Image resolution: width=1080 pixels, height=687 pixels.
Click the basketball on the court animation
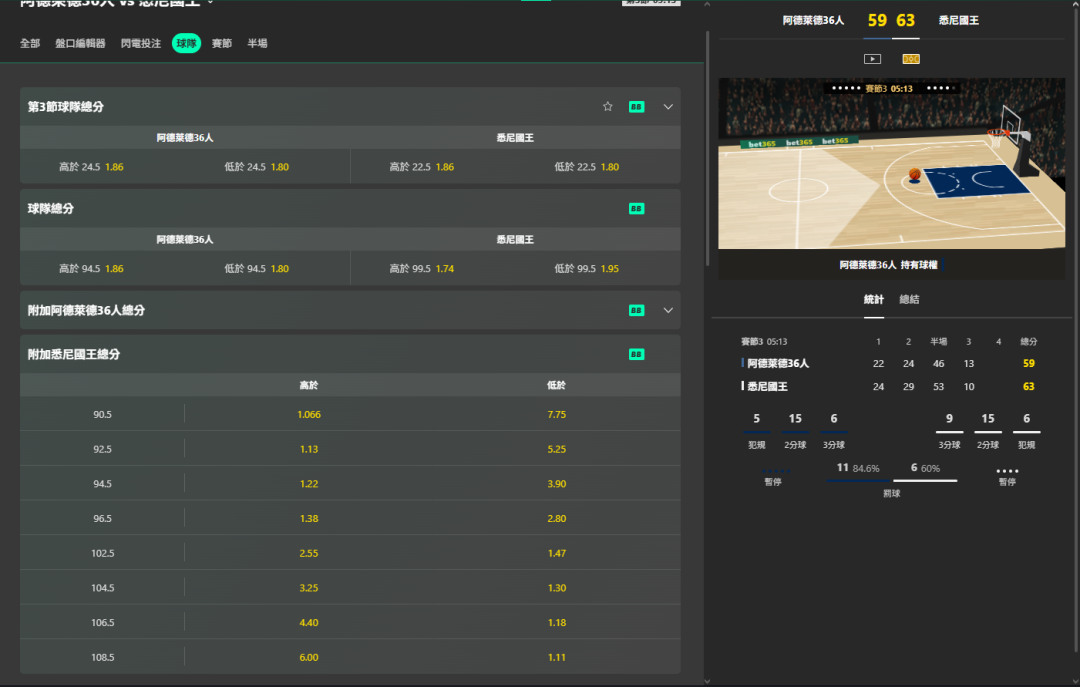pyautogui.click(x=914, y=174)
